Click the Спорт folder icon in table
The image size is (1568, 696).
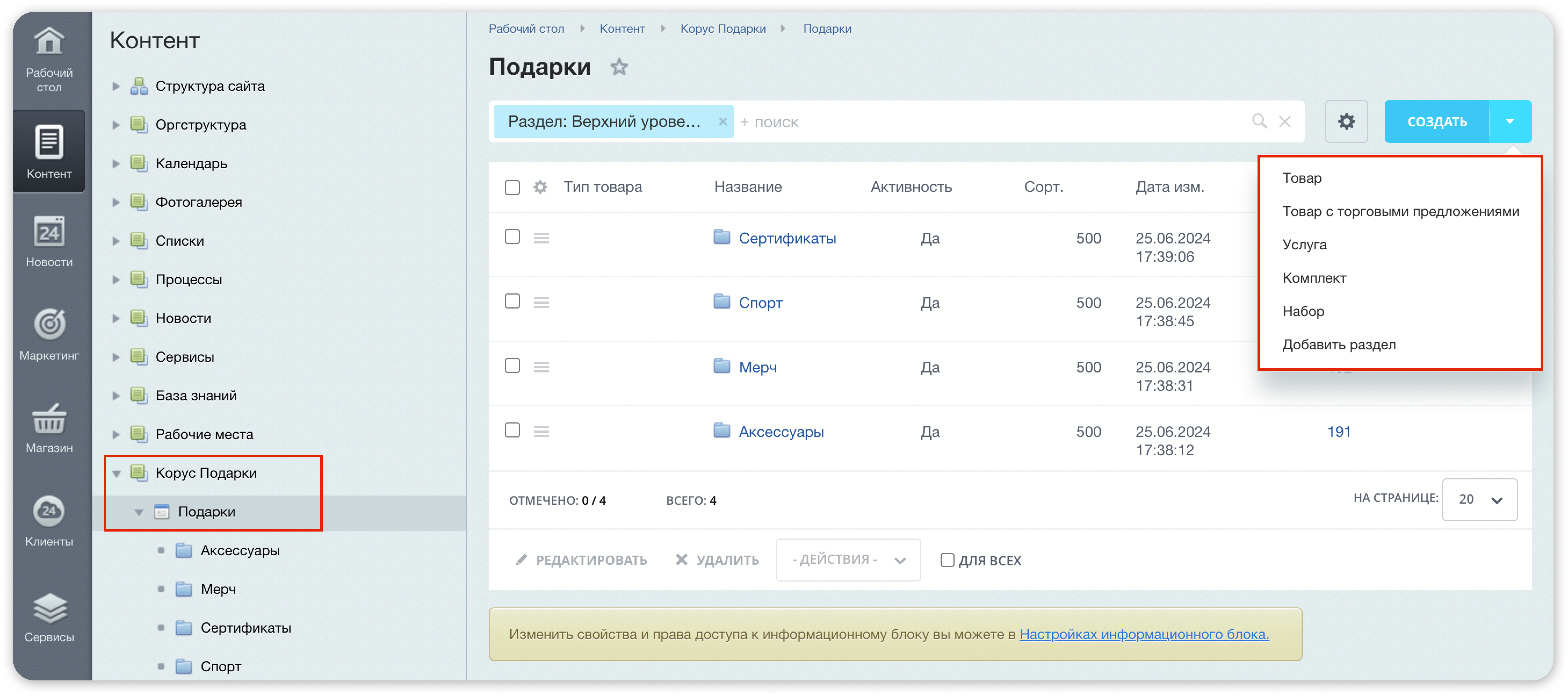pyautogui.click(x=722, y=302)
